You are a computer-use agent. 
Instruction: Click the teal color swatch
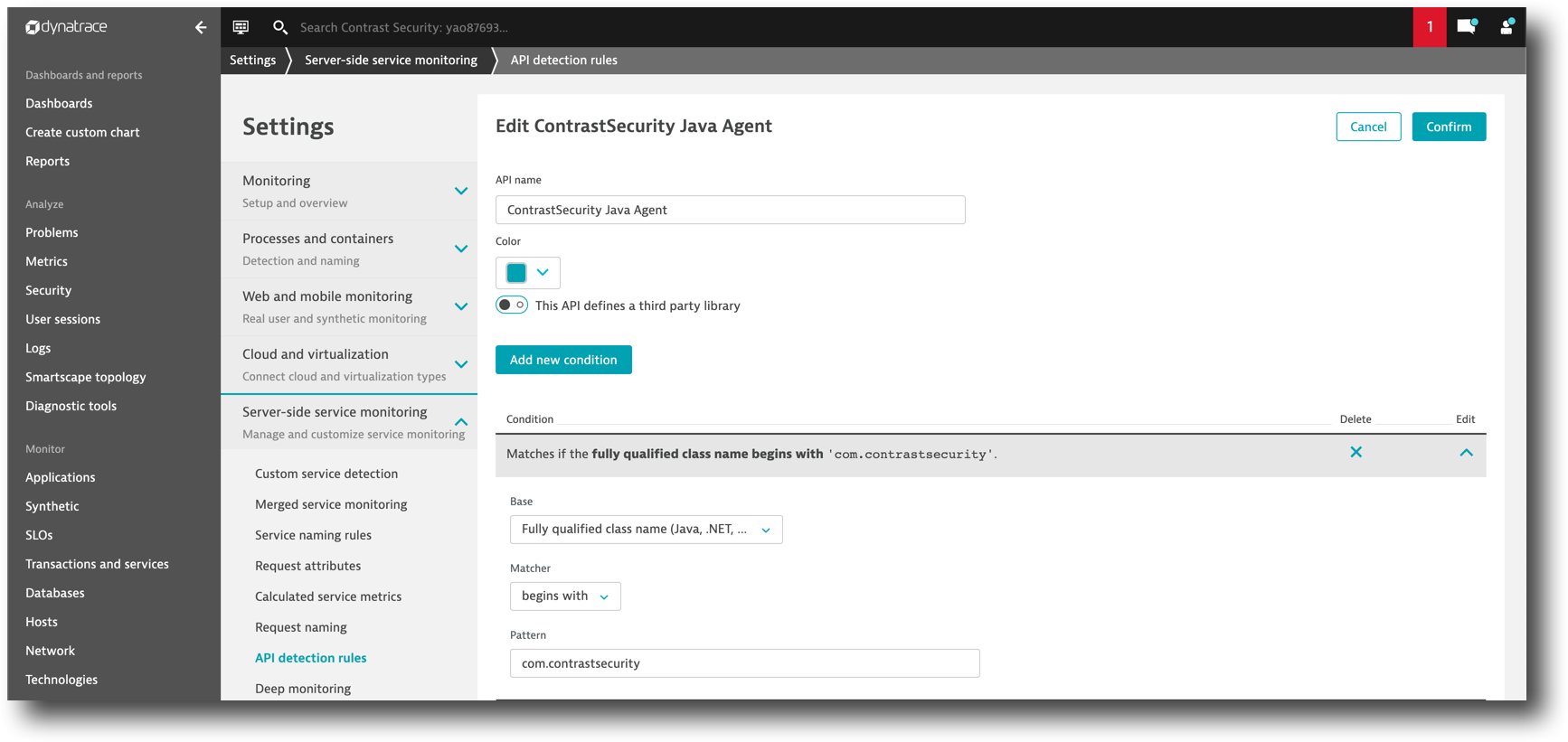[516, 272]
